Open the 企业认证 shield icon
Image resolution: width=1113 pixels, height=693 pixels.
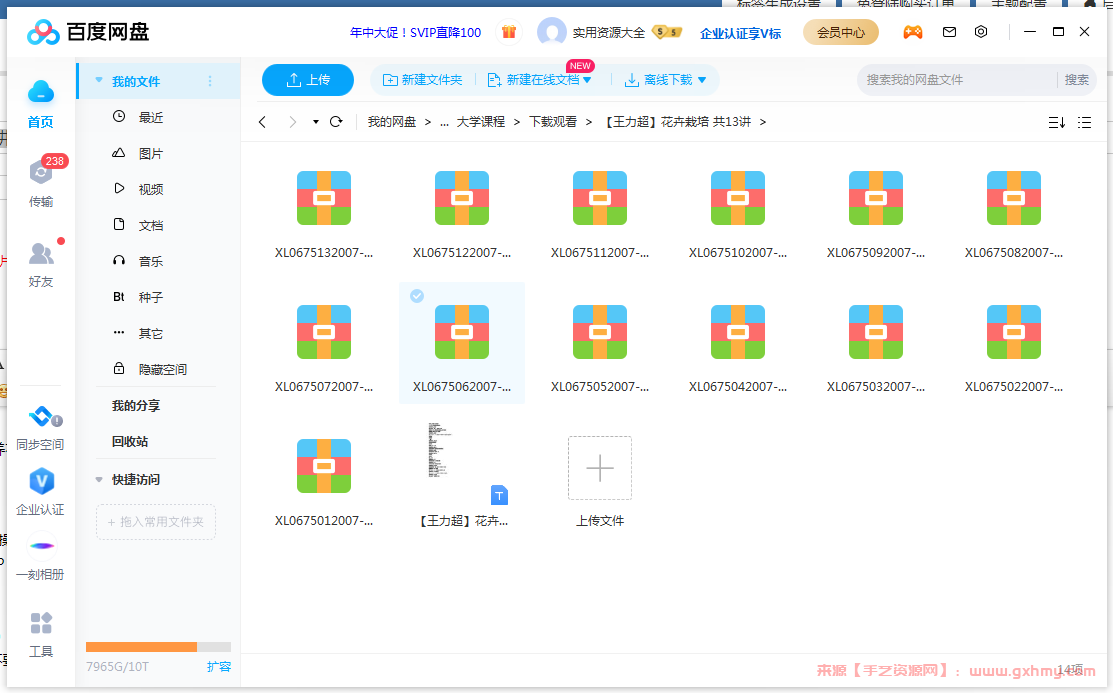point(41,481)
